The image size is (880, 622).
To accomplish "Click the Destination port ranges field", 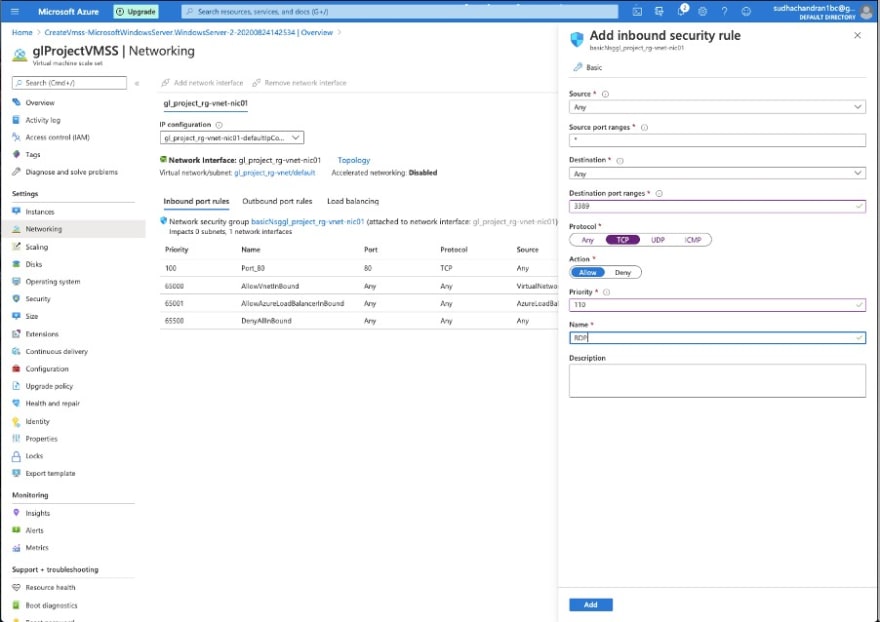I will (717, 206).
